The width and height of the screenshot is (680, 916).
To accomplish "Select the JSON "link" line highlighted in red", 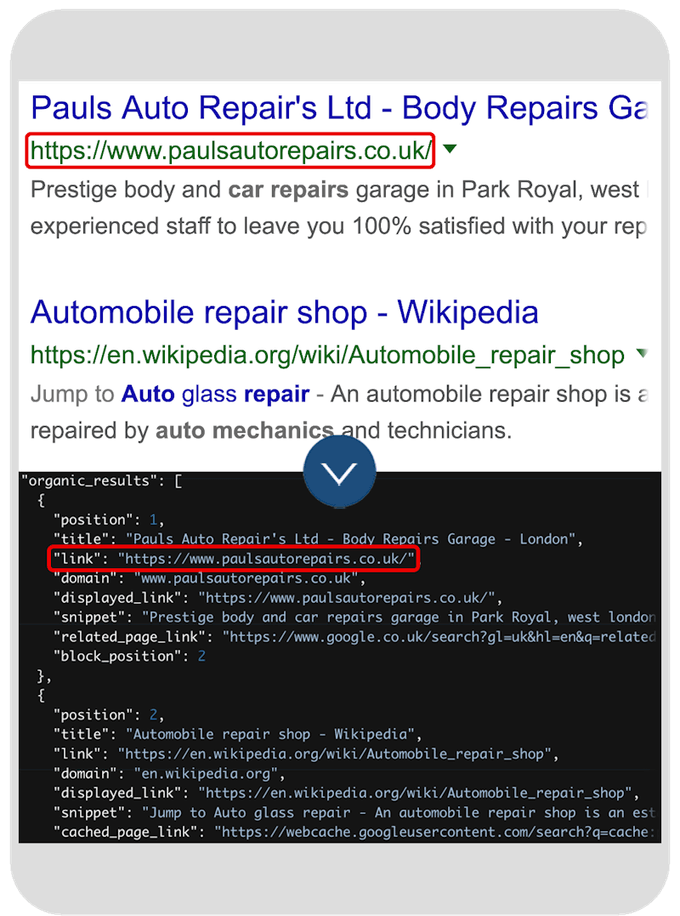I will [234, 559].
